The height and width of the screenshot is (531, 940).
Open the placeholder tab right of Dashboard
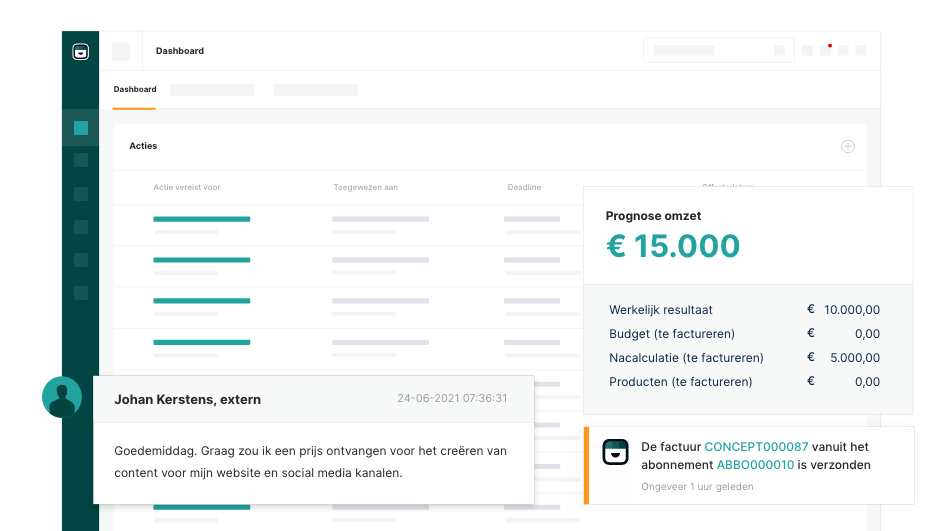coord(212,90)
